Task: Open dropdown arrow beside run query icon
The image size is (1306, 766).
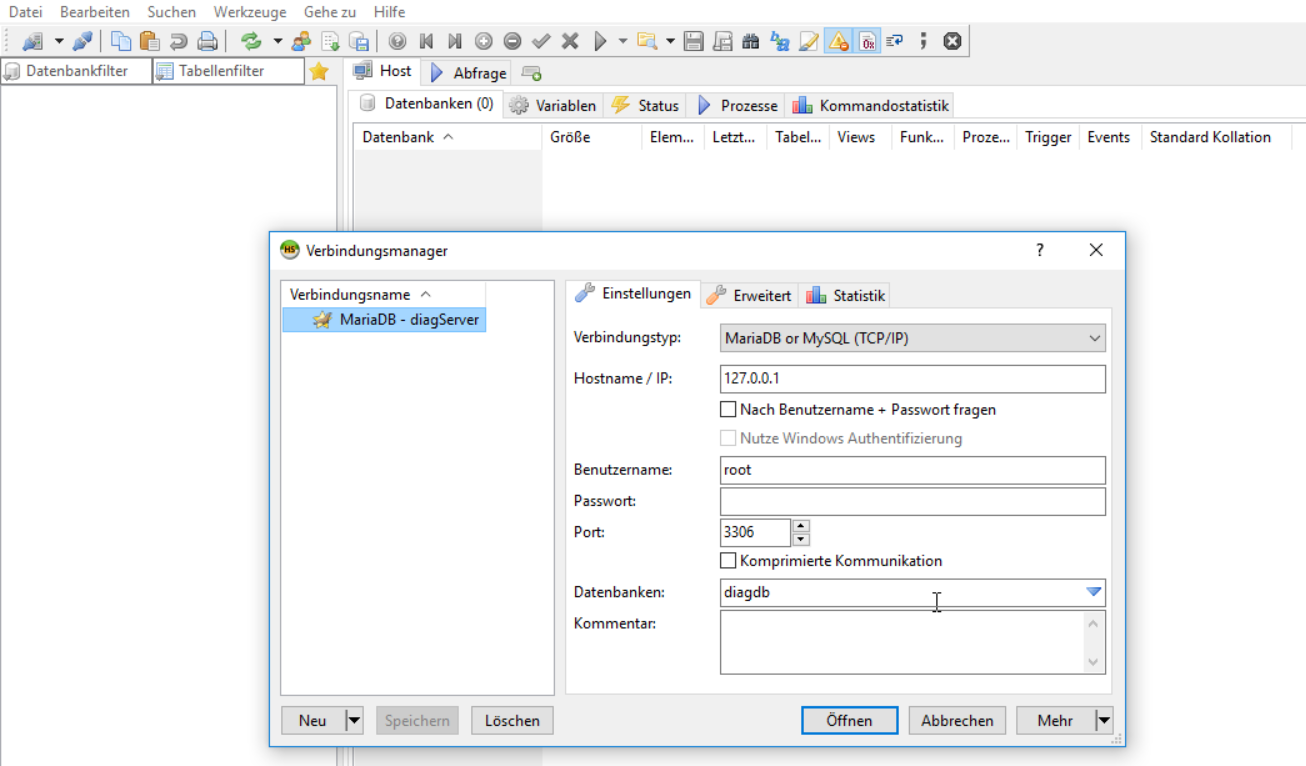Action: click(623, 41)
